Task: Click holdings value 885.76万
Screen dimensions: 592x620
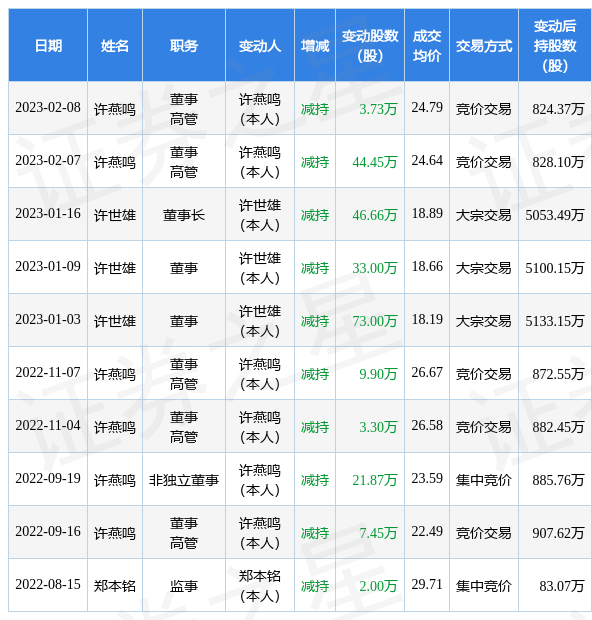Action: click(558, 480)
